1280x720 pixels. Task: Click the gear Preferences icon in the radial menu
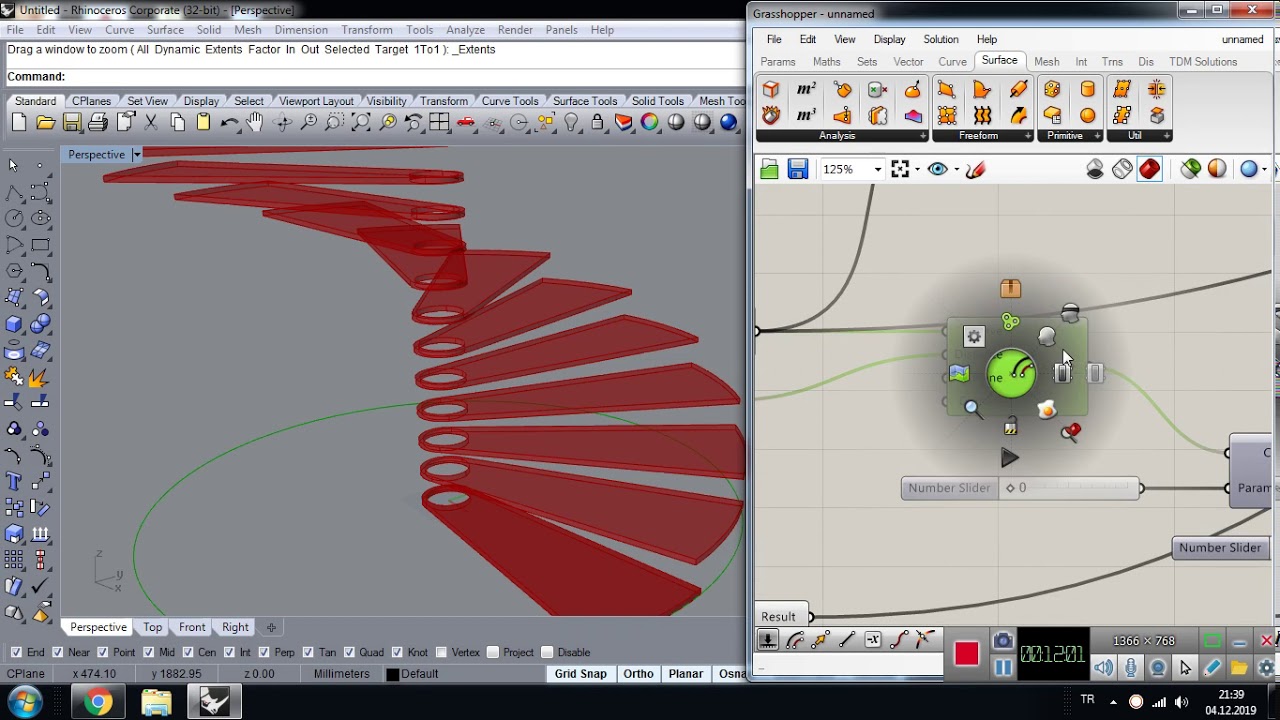coord(974,337)
